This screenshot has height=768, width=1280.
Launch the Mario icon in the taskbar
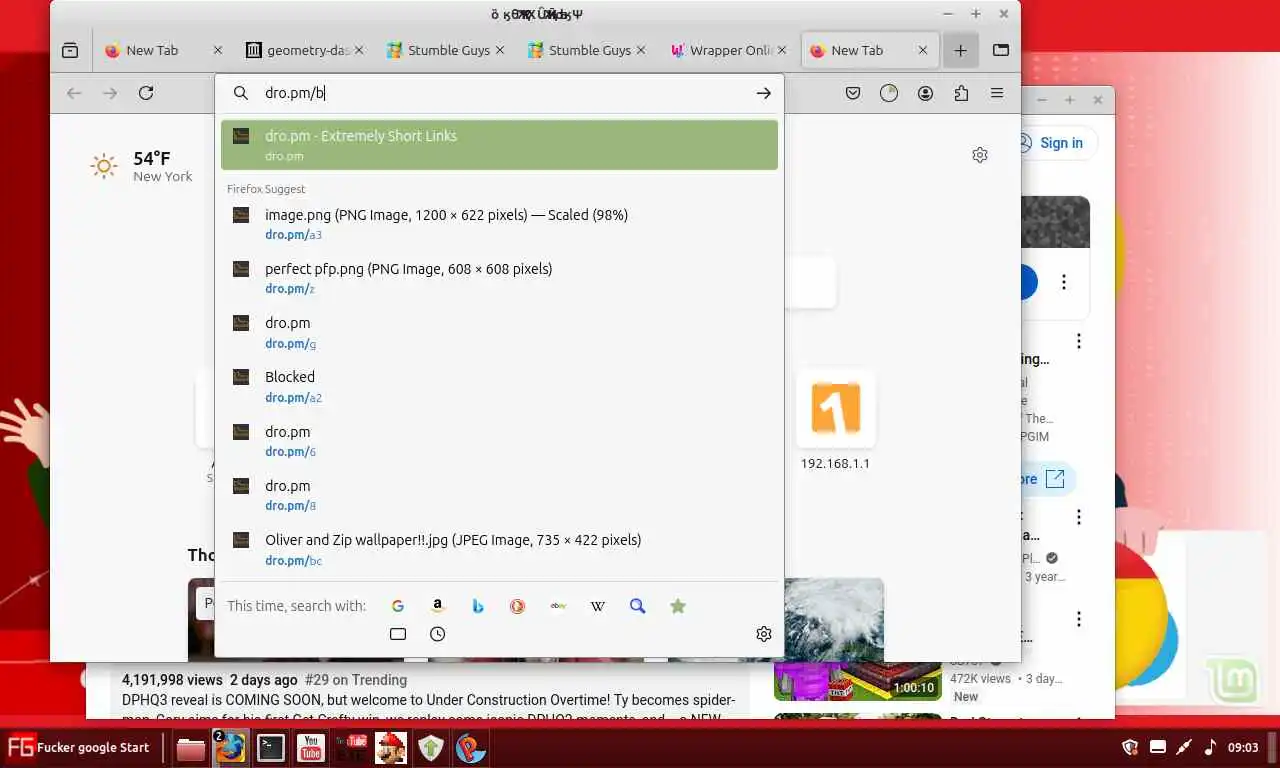tap(391, 748)
